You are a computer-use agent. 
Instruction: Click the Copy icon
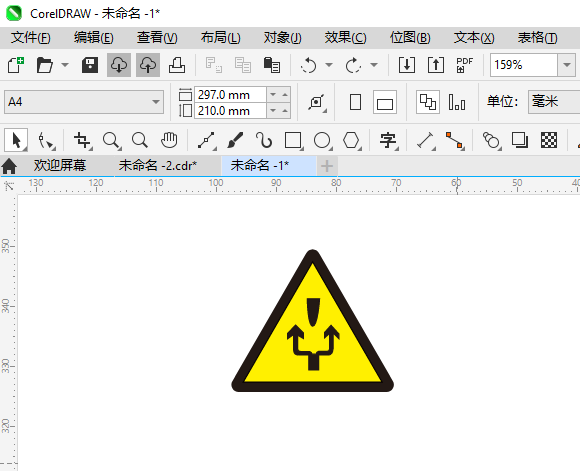(x=243, y=65)
